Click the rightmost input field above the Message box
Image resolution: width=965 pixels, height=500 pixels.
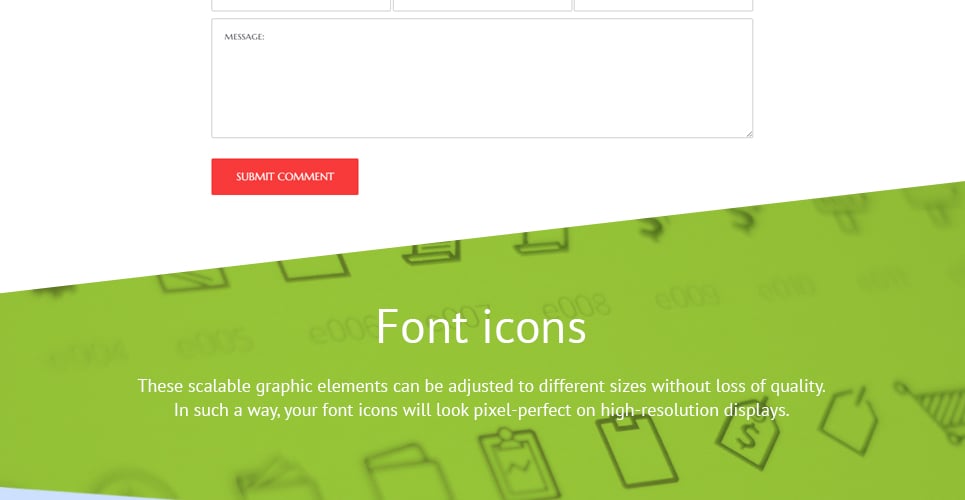coord(663,5)
